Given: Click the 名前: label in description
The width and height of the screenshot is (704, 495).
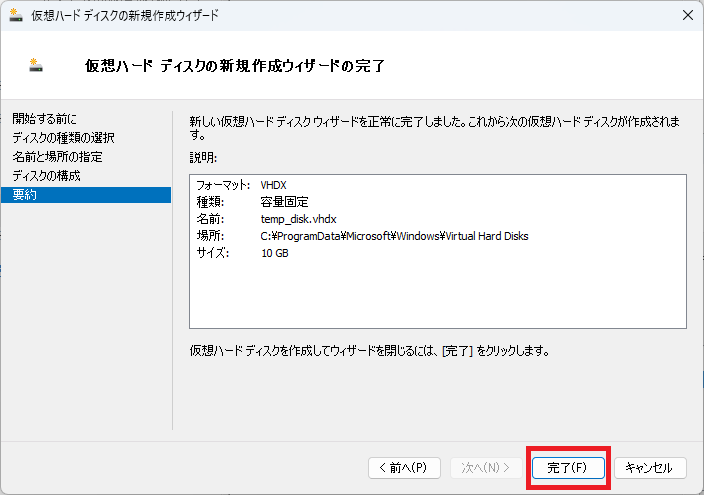Looking at the screenshot, I should click(x=210, y=219).
